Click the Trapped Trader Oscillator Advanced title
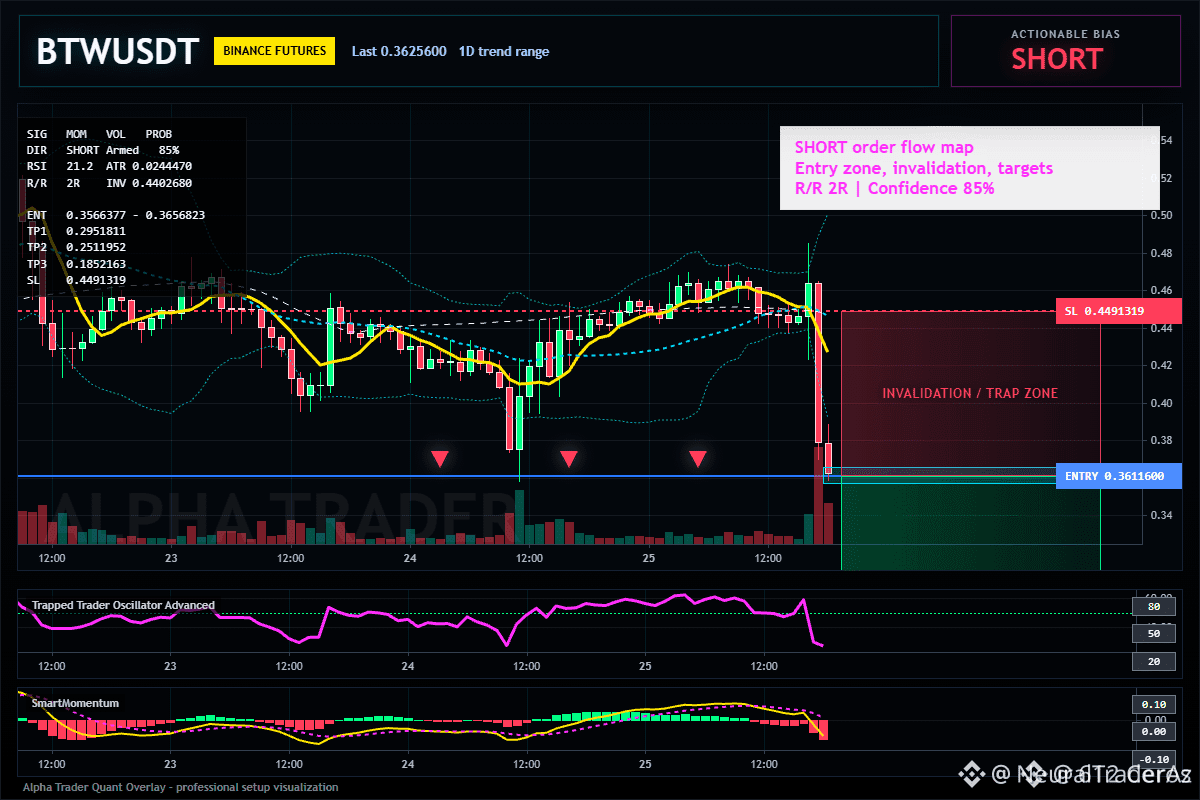The image size is (1200, 800). tap(123, 605)
